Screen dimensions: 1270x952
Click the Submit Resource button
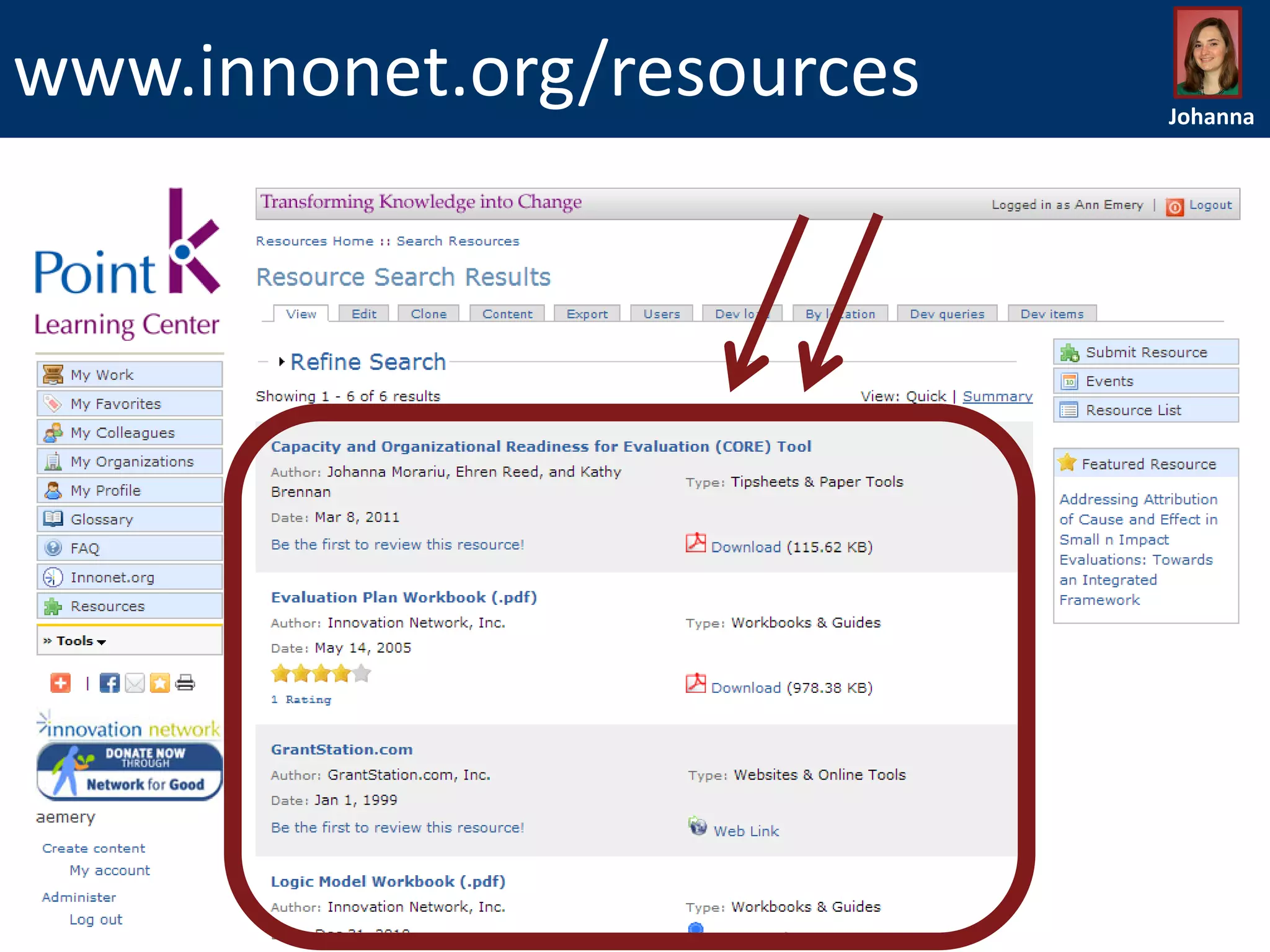click(1146, 352)
